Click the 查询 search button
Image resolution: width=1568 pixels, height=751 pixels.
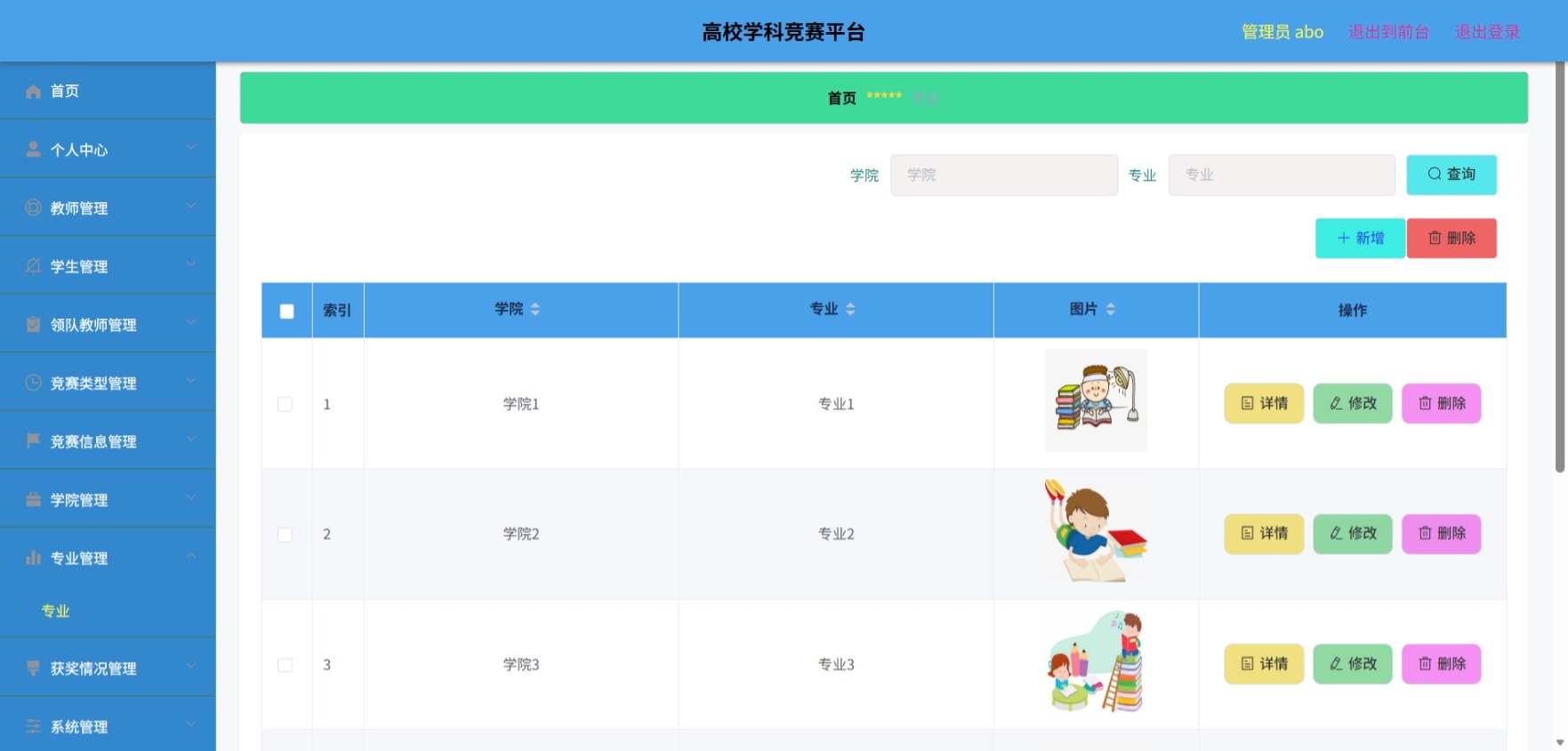point(1451,174)
